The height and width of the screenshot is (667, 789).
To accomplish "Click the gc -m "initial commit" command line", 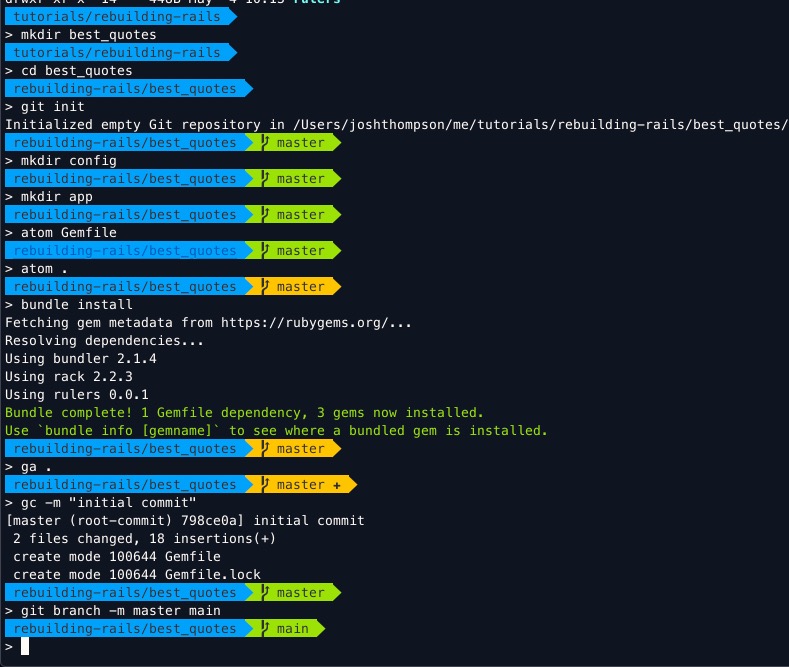I will [101, 503].
